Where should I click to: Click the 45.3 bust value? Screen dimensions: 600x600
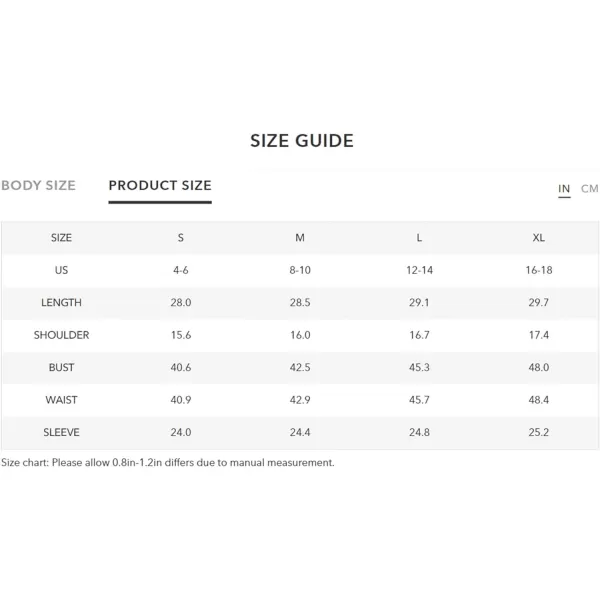point(419,368)
